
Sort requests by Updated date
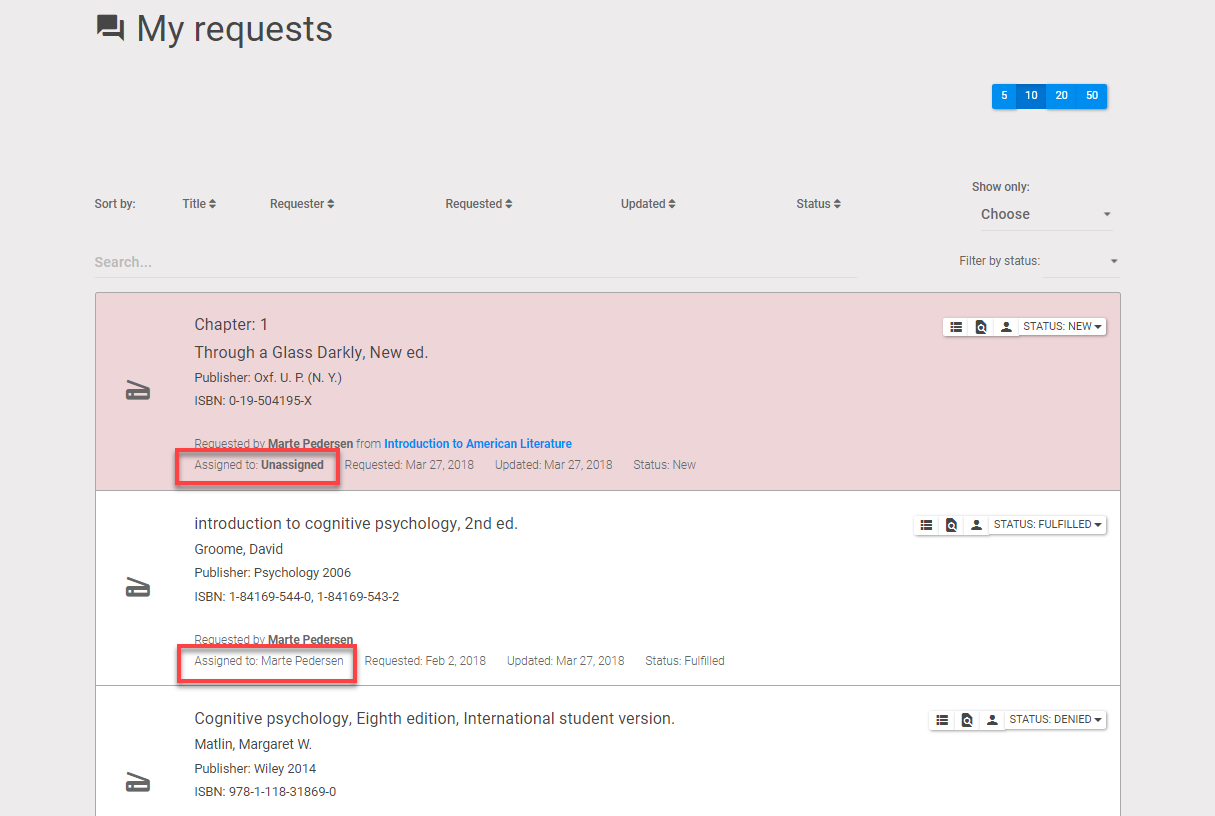648,204
